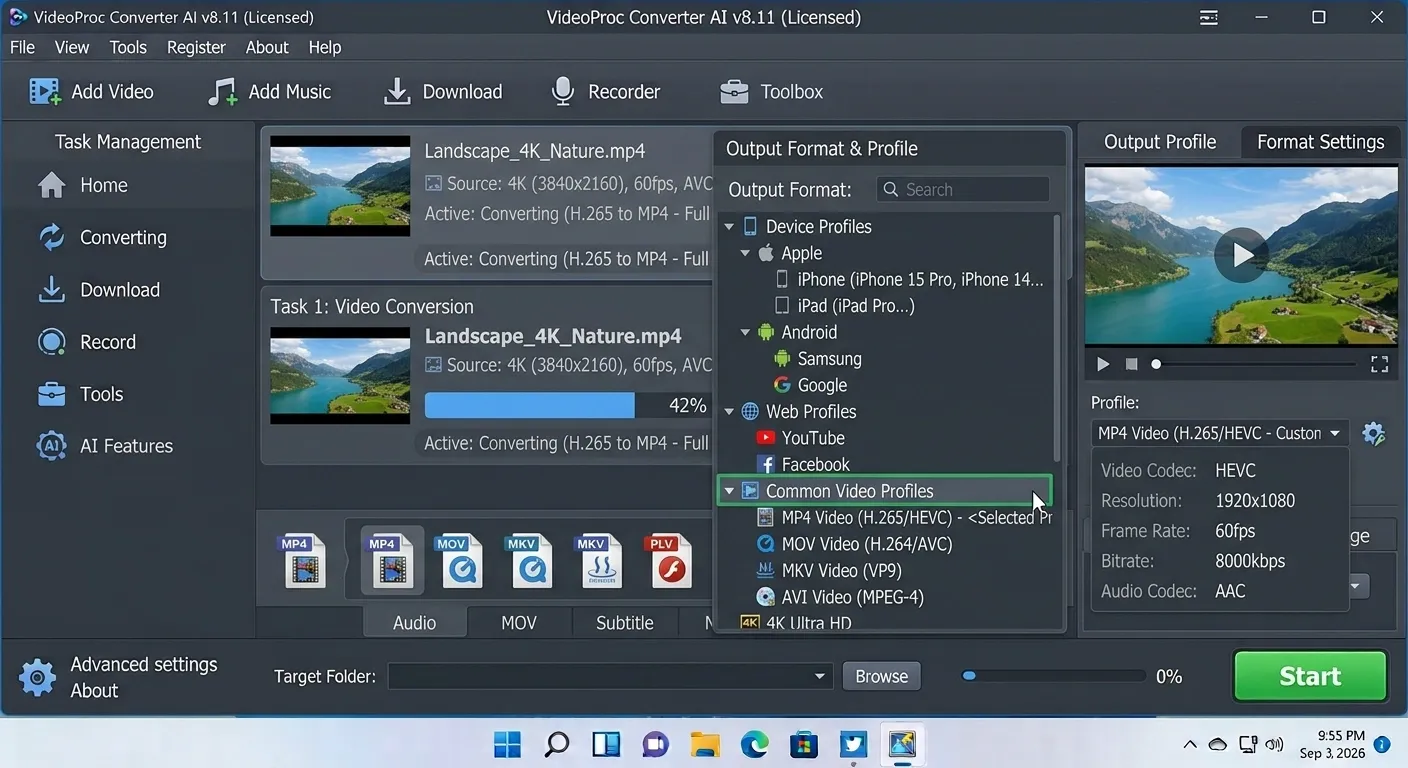The height and width of the screenshot is (768, 1408).
Task: Select the 4K Ultra HD entry
Action: click(x=796, y=623)
